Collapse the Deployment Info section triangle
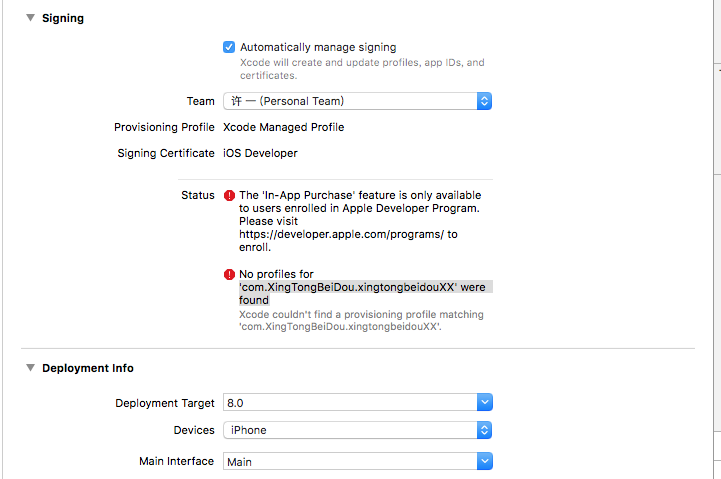Screen dimensions: 721x479 (30, 368)
